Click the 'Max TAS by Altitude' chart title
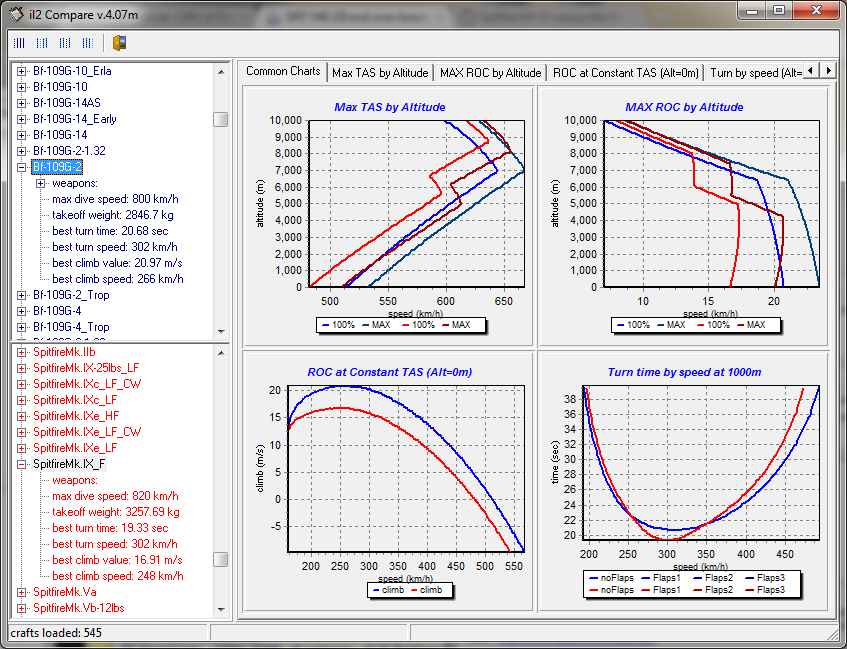This screenshot has height=649, width=847. click(389, 107)
